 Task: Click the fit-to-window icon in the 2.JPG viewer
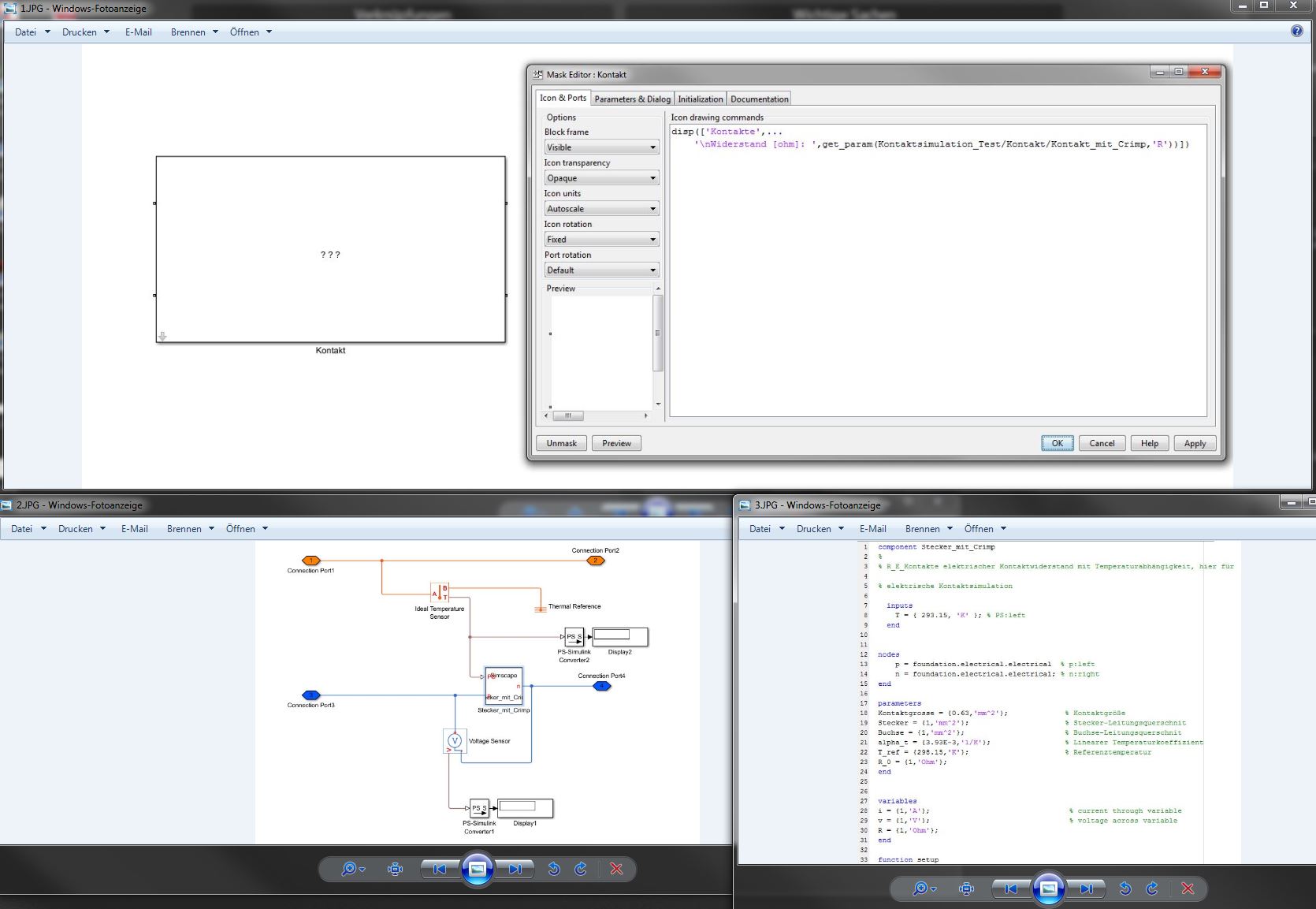pos(395,869)
